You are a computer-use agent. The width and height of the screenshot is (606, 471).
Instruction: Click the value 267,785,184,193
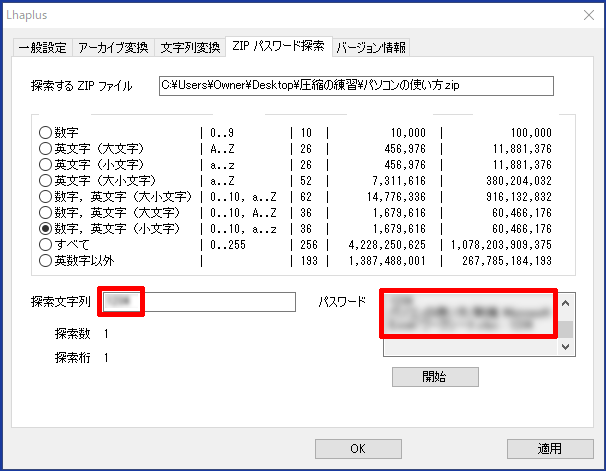(507, 261)
